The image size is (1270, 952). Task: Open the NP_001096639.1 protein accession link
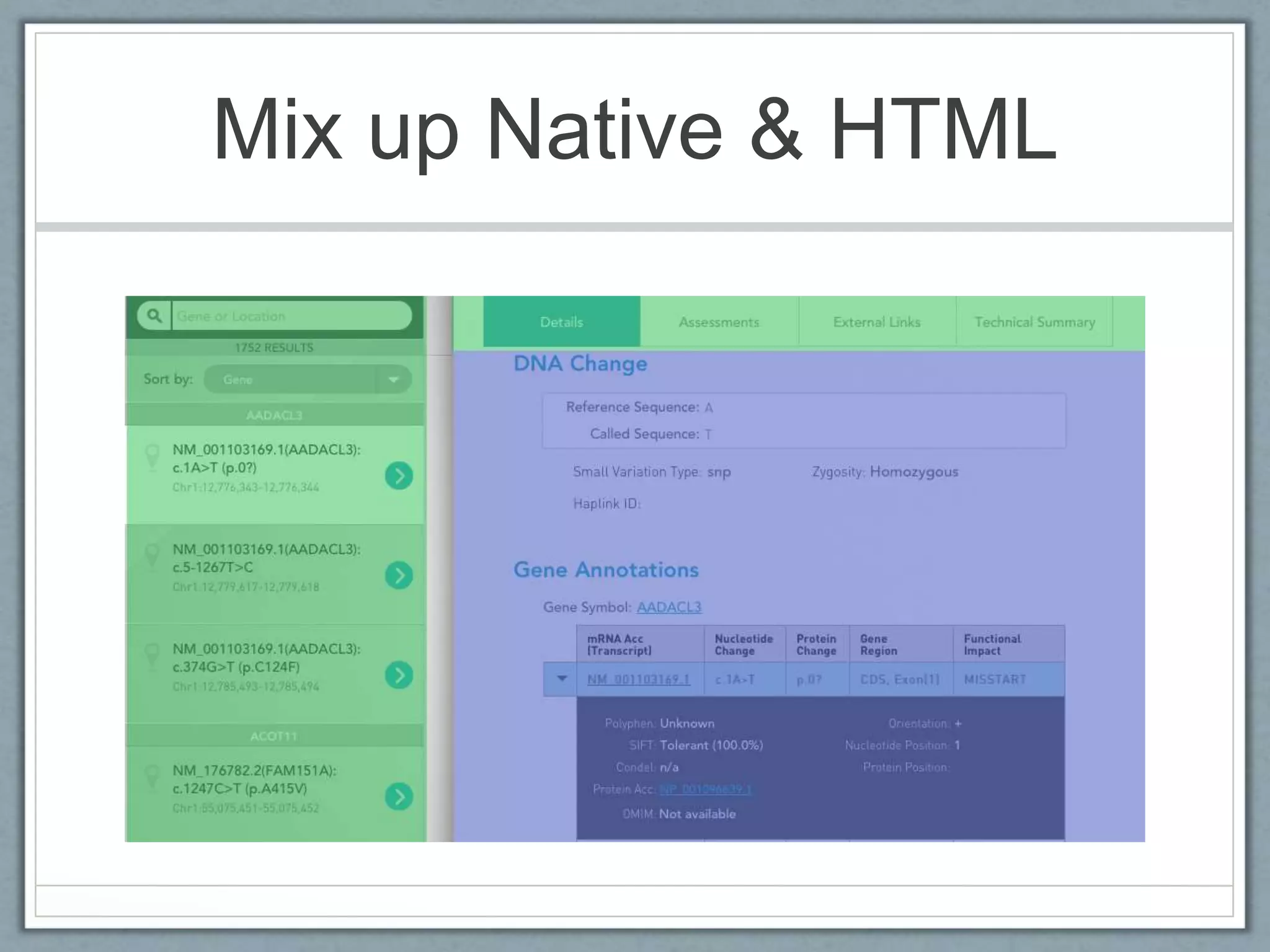[706, 789]
